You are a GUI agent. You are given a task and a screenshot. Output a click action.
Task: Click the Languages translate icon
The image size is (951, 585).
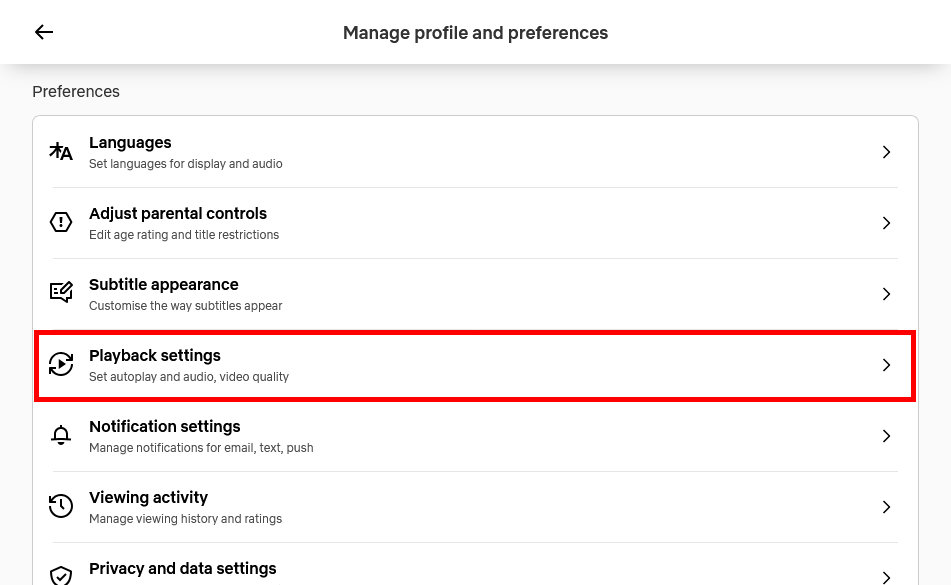61,152
